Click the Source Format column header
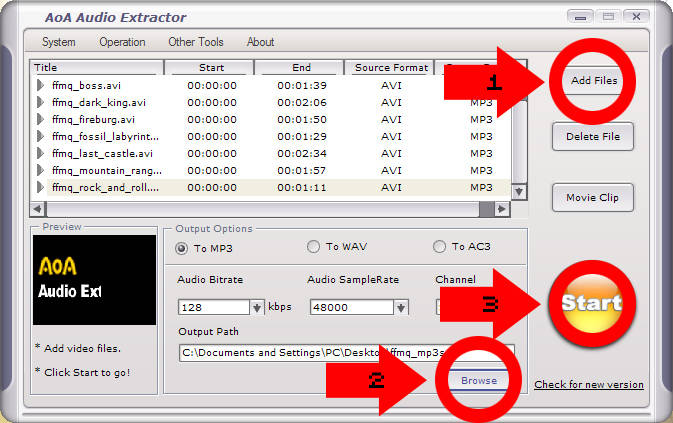Screen dimensions: 673x423 [x=390, y=68]
